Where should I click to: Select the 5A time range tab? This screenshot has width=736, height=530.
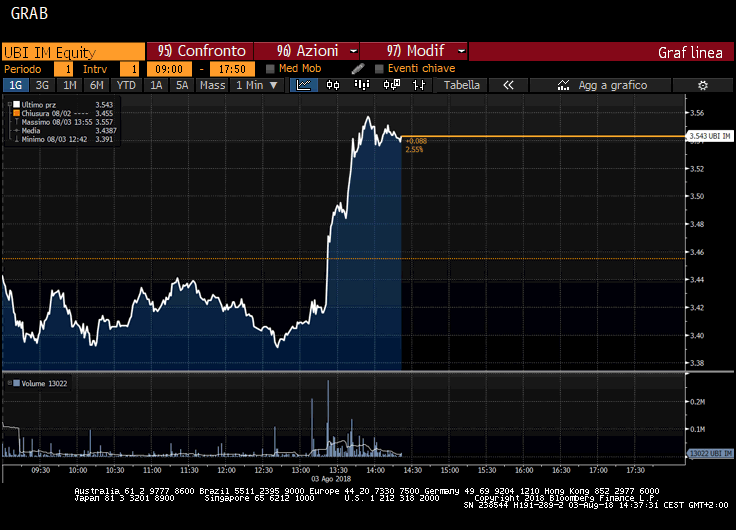tap(182, 85)
